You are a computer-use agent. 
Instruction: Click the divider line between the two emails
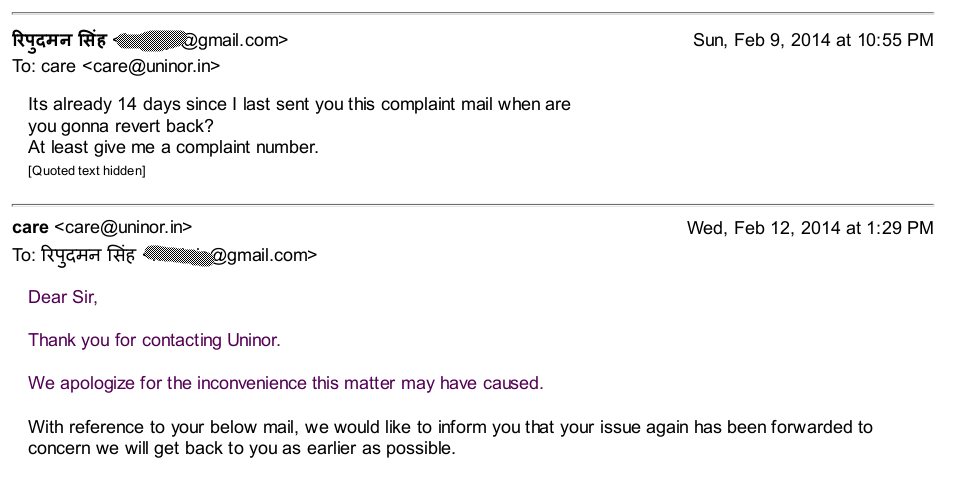[x=473, y=204]
